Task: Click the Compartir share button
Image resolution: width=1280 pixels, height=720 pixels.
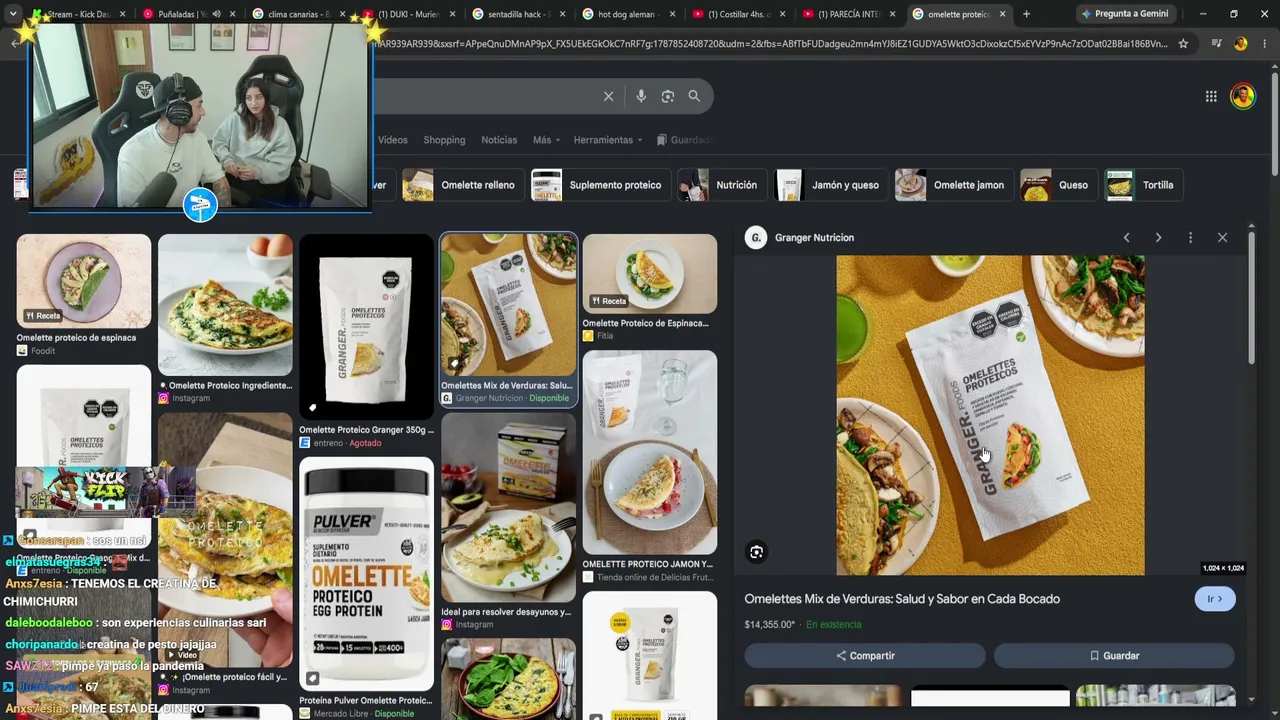Action: click(865, 656)
